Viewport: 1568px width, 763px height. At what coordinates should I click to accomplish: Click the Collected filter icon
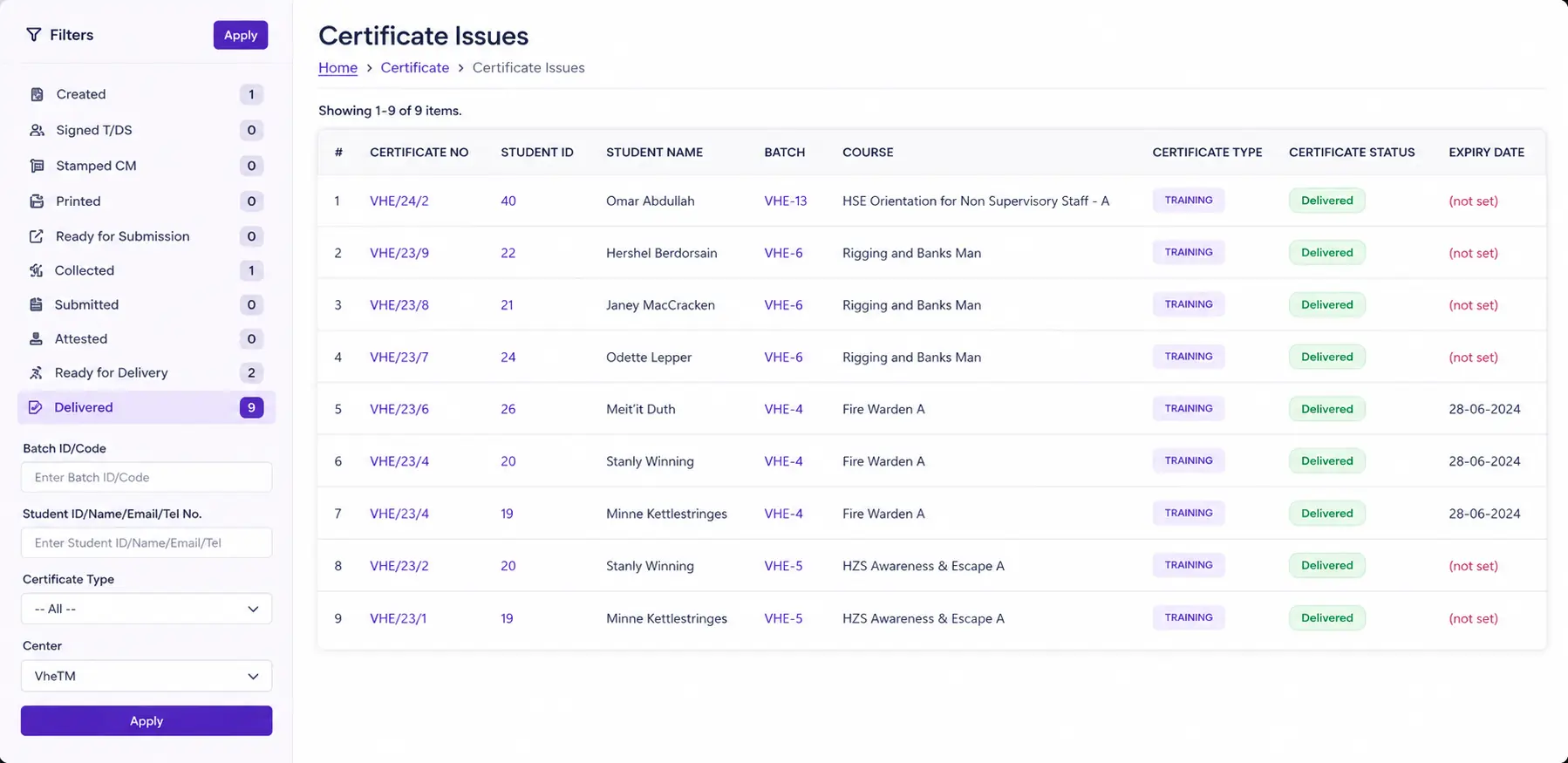(x=36, y=270)
